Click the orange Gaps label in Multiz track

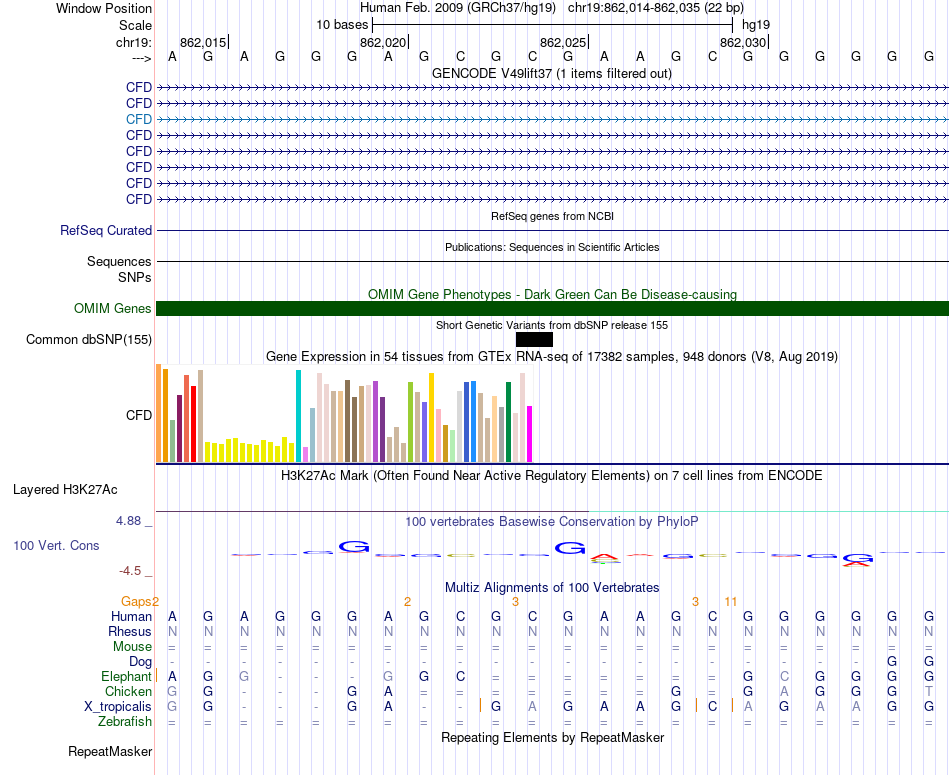pyautogui.click(x=136, y=601)
